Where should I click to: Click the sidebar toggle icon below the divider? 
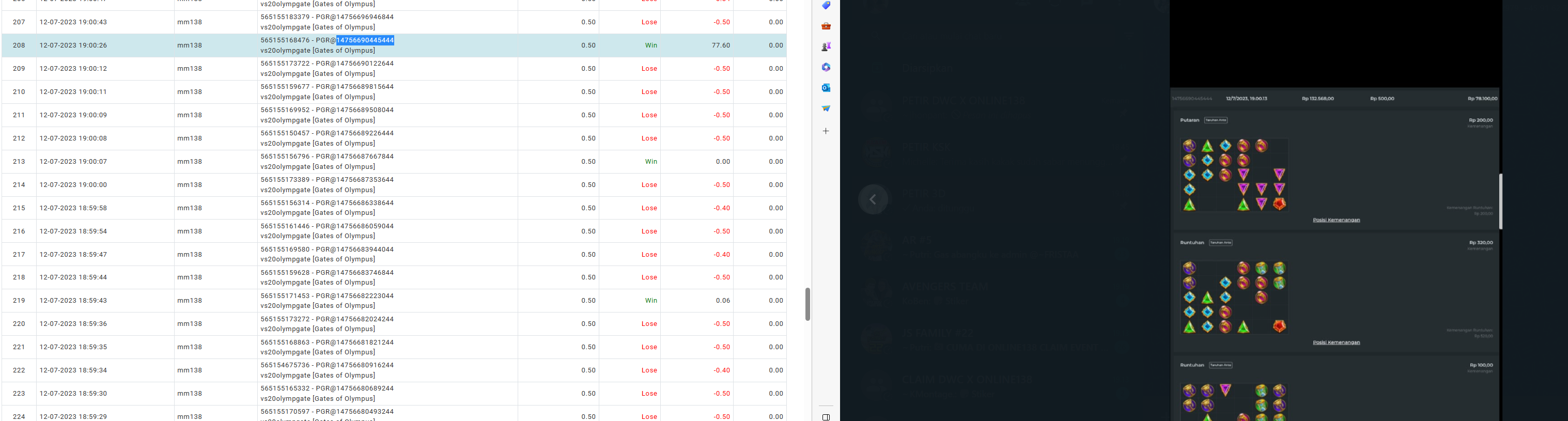[826, 417]
